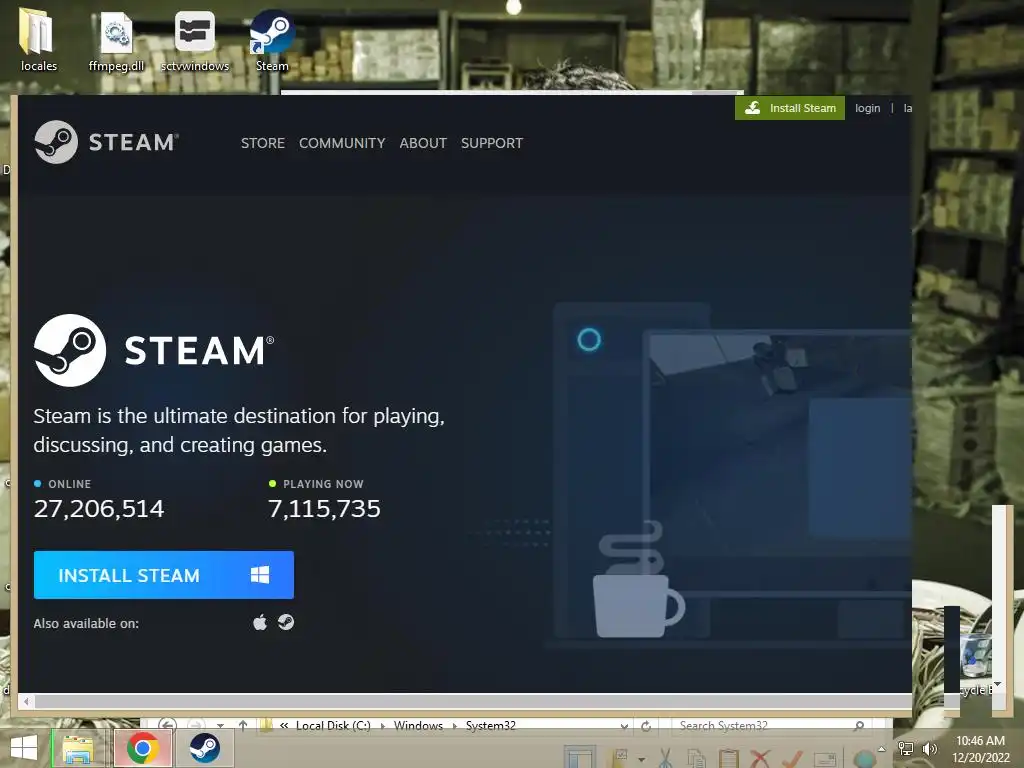
Task: Switch to Chrome on the taskbar
Action: click(x=143, y=748)
